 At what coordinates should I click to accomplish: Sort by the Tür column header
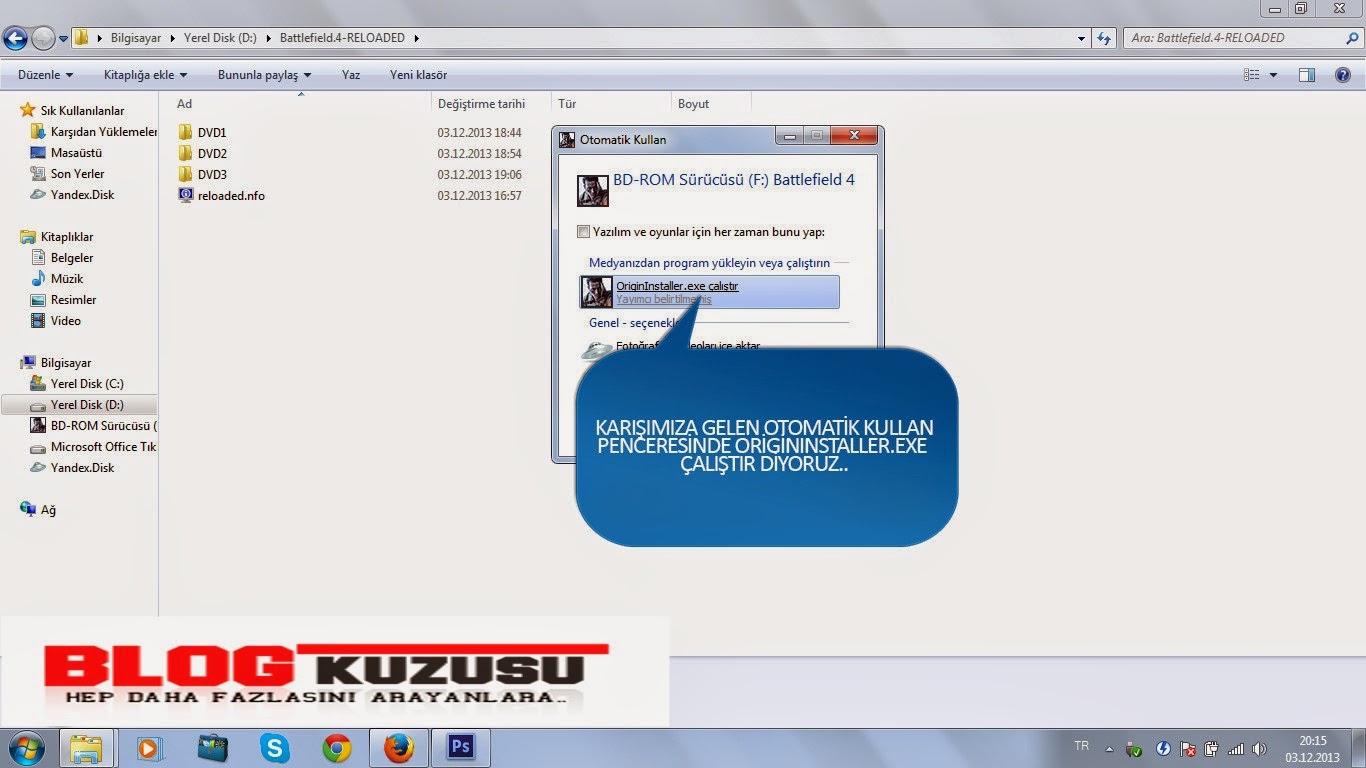[611, 104]
